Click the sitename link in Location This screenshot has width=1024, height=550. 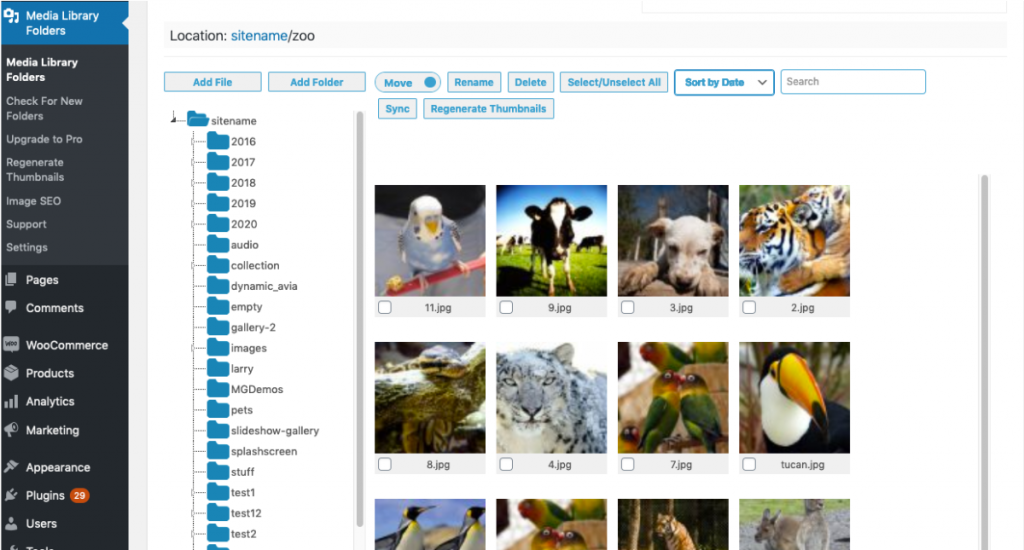[259, 36]
